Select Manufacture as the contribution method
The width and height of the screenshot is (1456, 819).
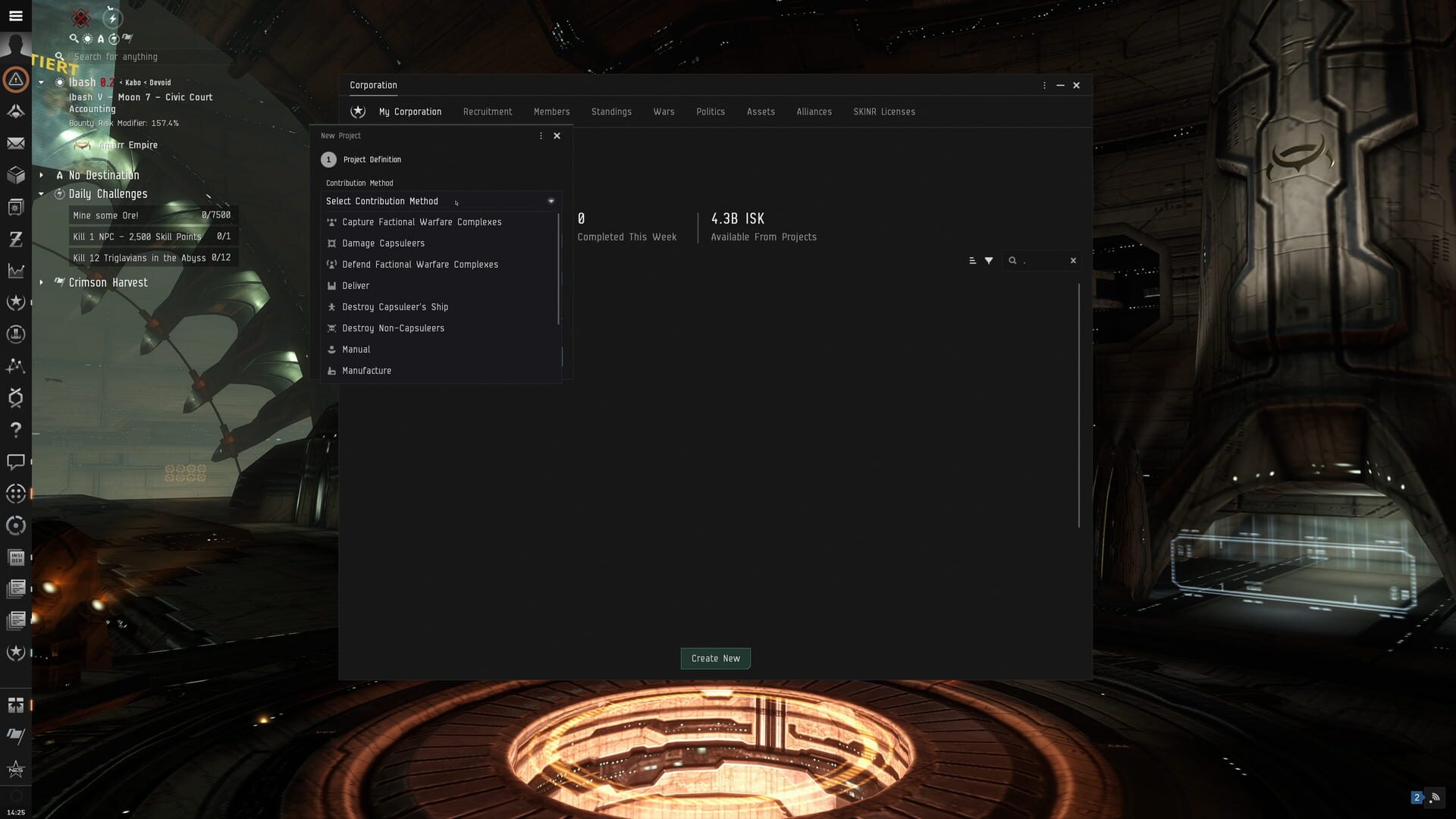[x=367, y=371]
